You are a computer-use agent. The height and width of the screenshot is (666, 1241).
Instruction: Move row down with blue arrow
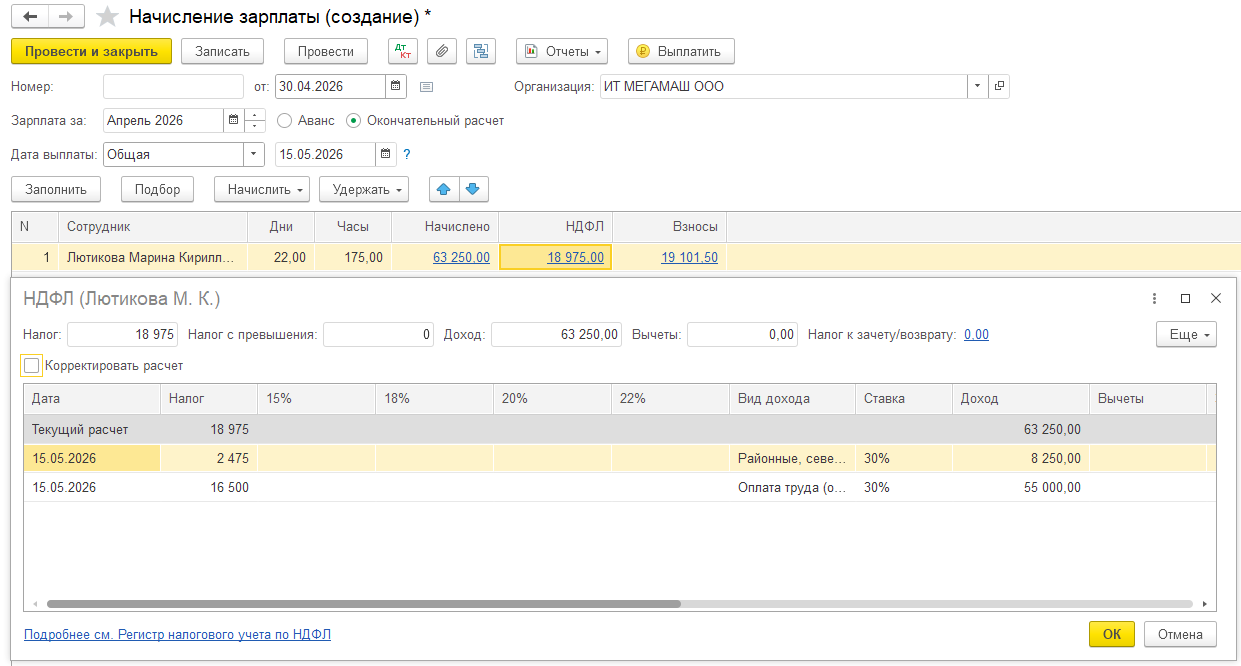pyautogui.click(x=473, y=189)
